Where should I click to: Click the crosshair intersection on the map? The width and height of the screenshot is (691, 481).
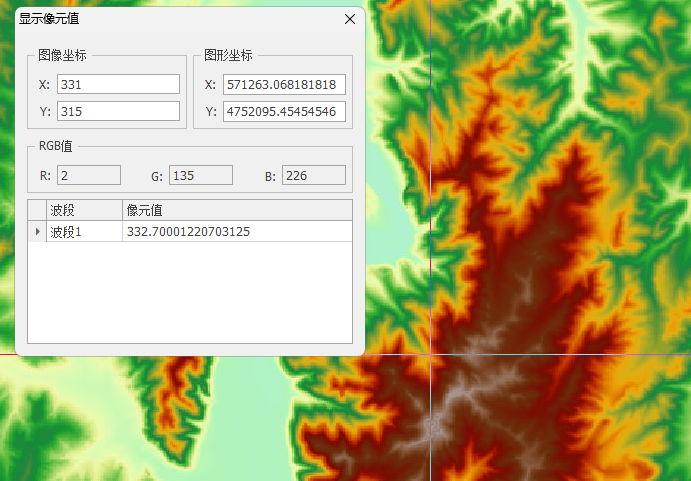tap(430, 354)
